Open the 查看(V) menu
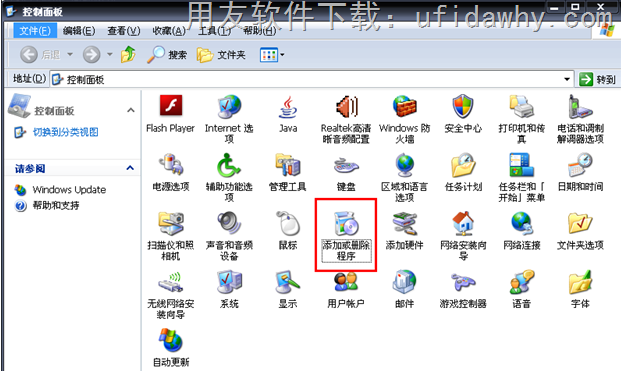The width and height of the screenshot is (621, 371). [x=124, y=30]
